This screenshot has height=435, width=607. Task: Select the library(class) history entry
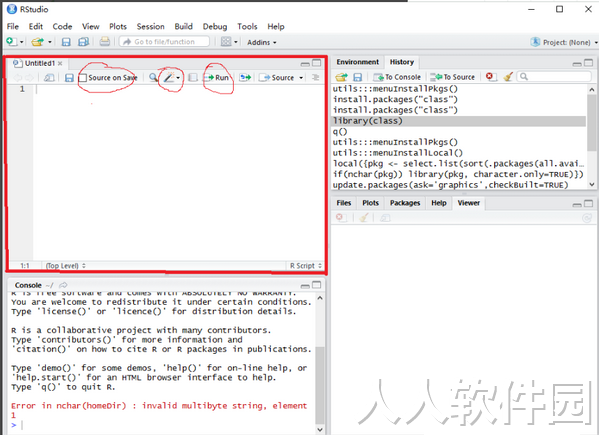[x=459, y=121]
